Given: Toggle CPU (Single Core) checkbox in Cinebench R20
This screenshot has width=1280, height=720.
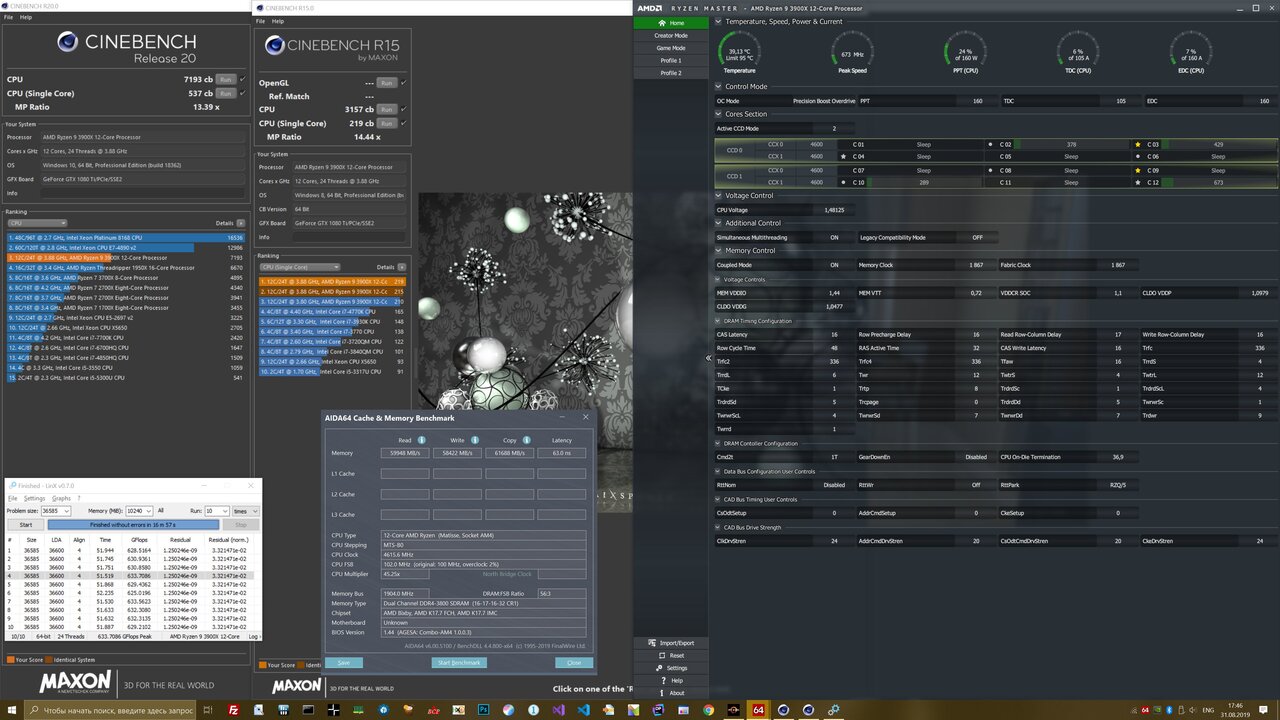Looking at the screenshot, I should [242, 93].
